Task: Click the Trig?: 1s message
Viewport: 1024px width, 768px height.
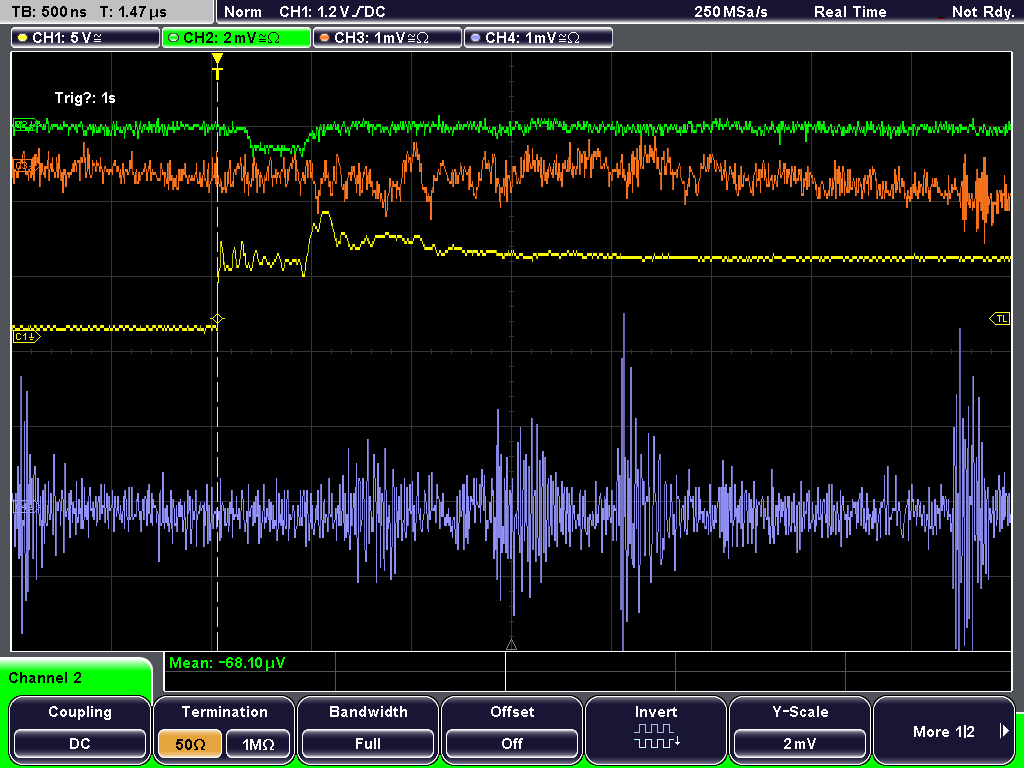Action: (x=85, y=98)
